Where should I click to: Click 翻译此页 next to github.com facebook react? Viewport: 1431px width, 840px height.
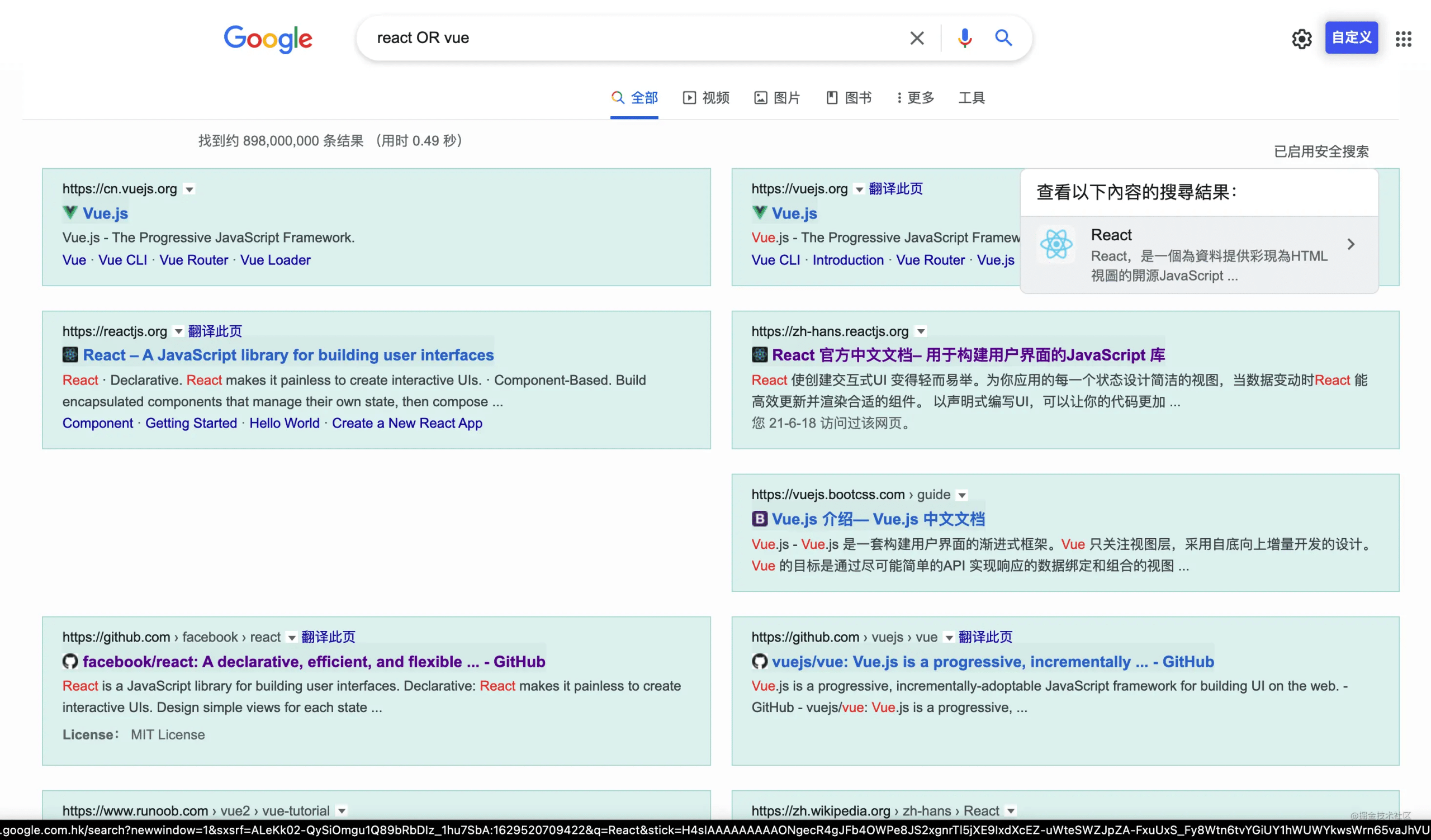pos(328,637)
